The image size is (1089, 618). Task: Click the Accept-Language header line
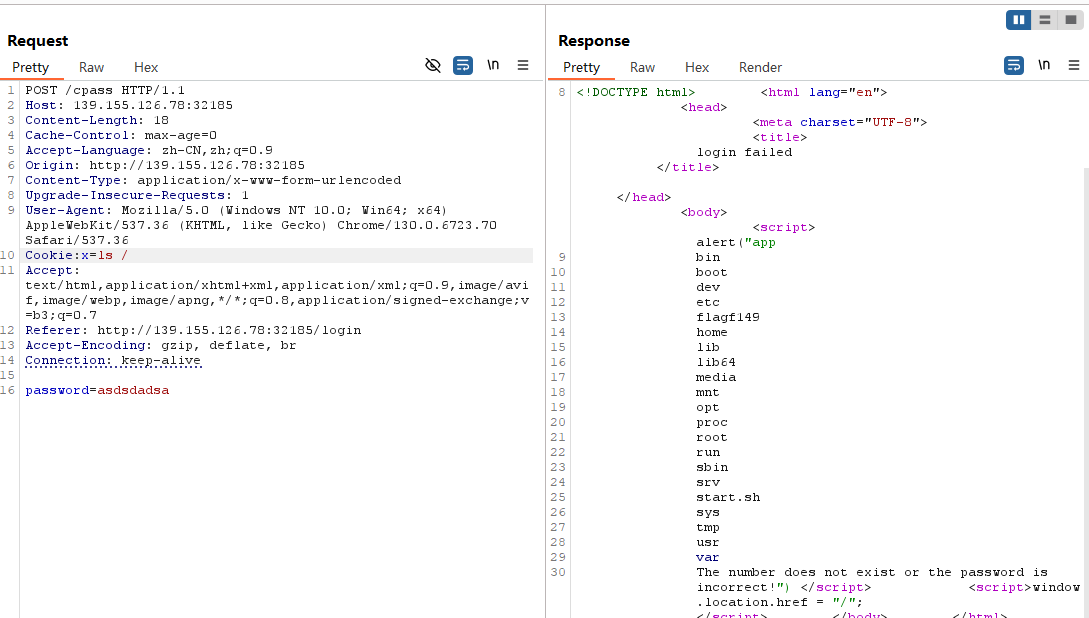(x=149, y=150)
